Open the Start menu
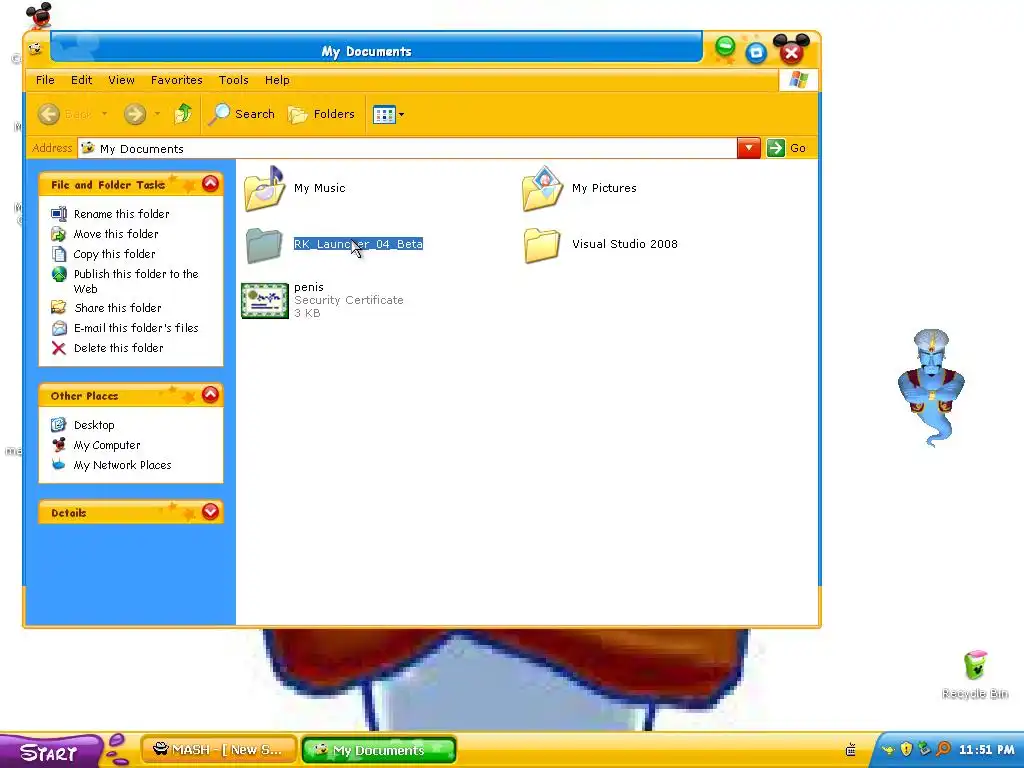1024x768 pixels. pyautogui.click(x=50, y=752)
